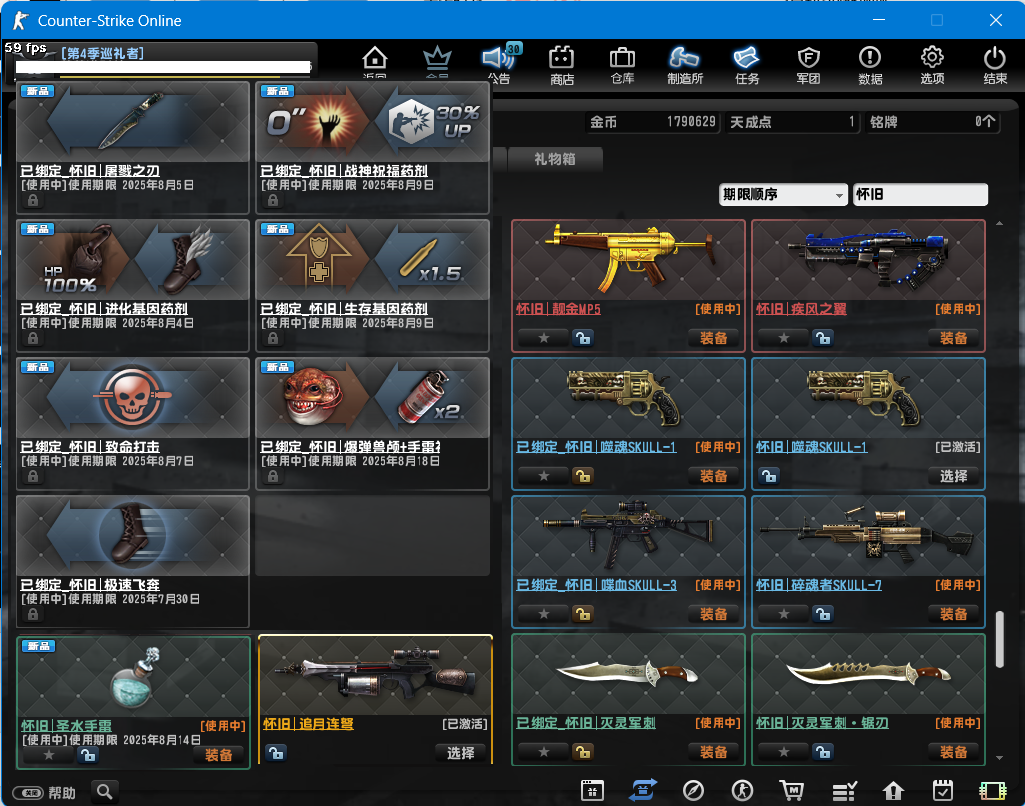This screenshot has height=806, width=1025.
Task: Select the 怀旧|追月连弩 crossbow thumbnail
Action: 375,675
